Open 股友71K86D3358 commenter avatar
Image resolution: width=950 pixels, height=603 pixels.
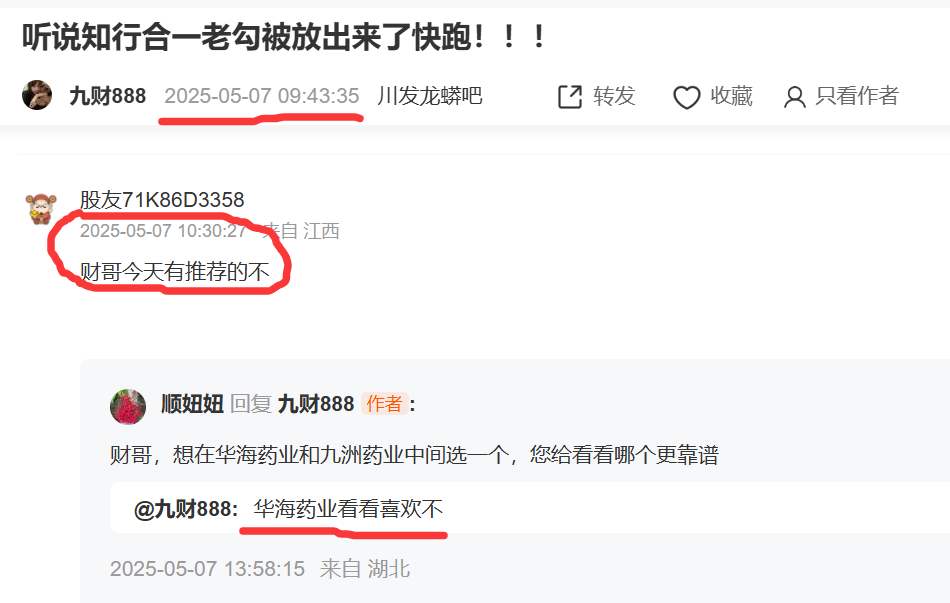click(x=41, y=208)
